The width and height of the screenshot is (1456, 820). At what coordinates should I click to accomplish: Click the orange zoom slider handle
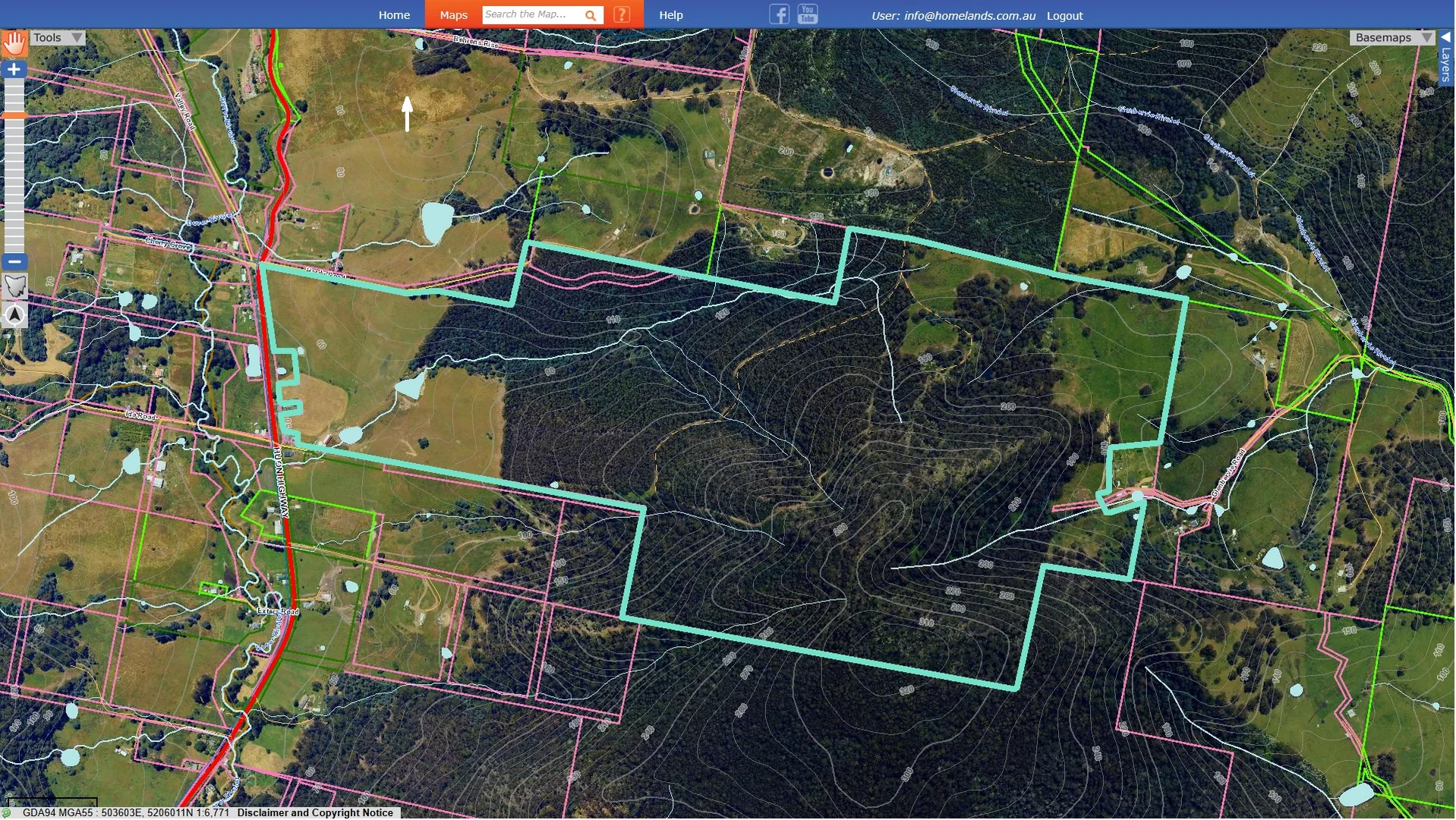[x=14, y=115]
